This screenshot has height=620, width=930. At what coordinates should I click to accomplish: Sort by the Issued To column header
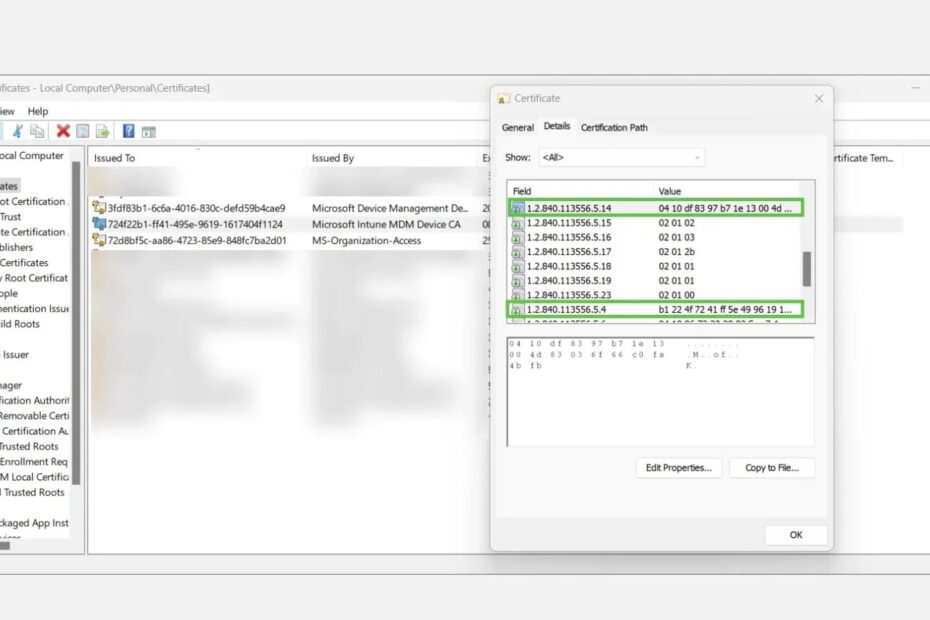point(114,158)
